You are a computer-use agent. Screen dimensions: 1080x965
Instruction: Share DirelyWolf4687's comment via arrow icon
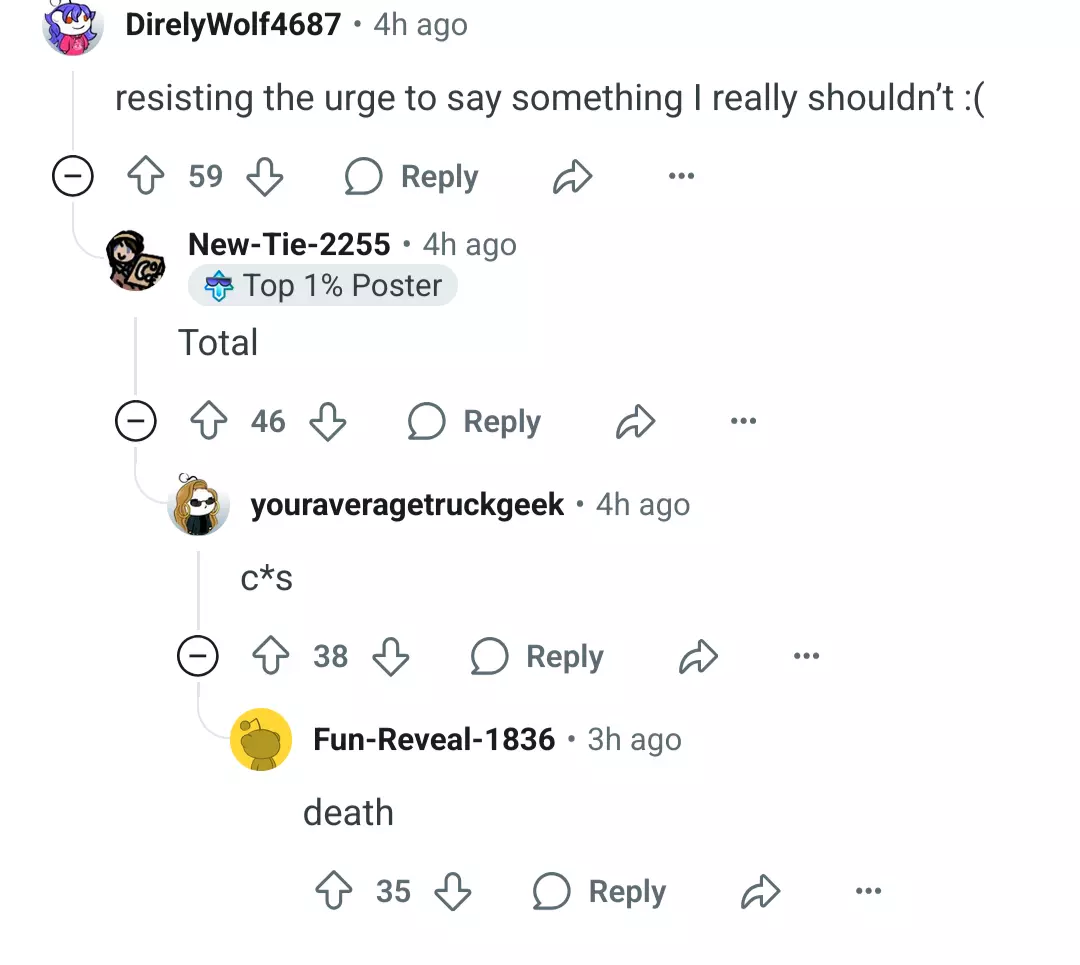click(x=572, y=176)
